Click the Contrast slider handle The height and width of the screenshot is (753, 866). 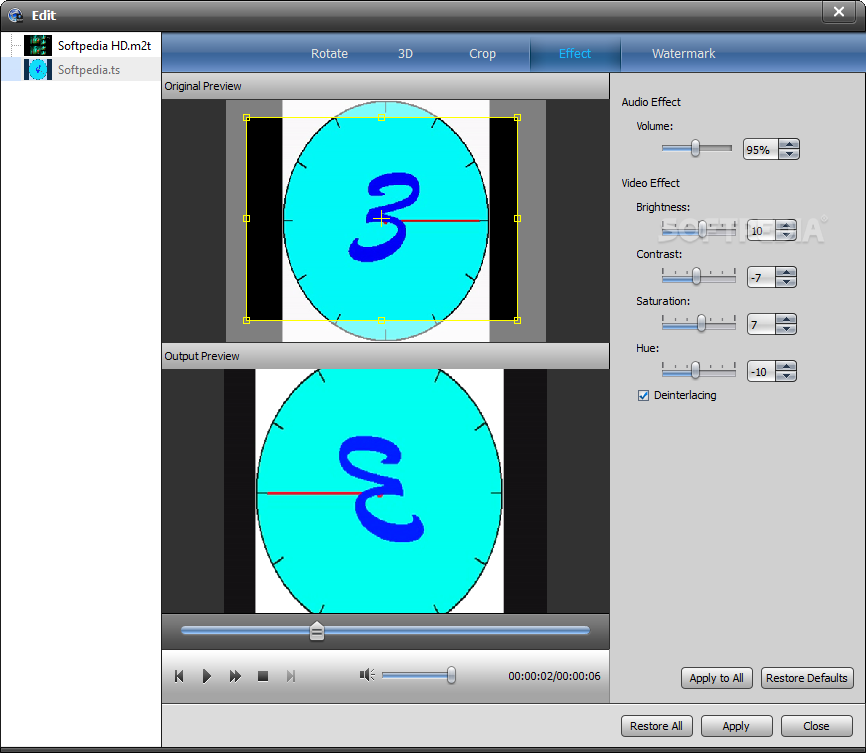pos(696,276)
